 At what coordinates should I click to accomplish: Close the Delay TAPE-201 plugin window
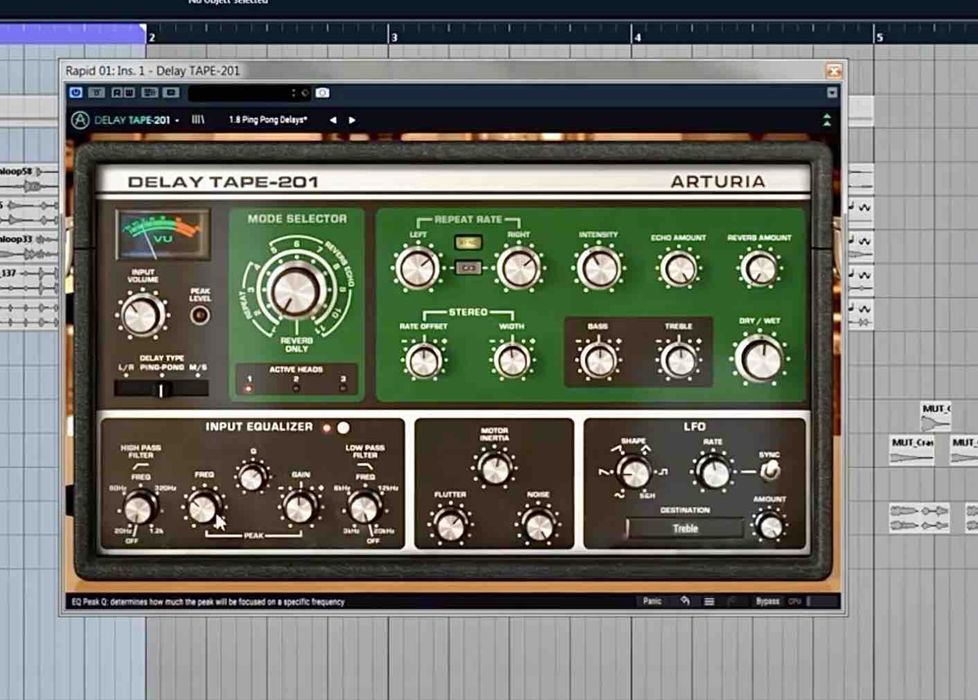833,71
